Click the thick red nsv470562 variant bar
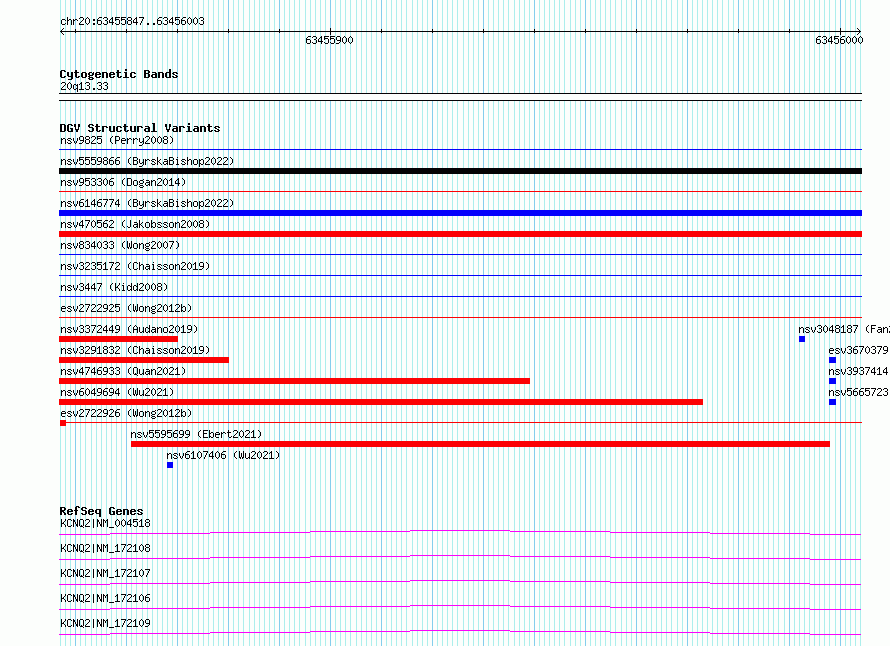Viewport: 890px width, 646px height. [x=460, y=234]
